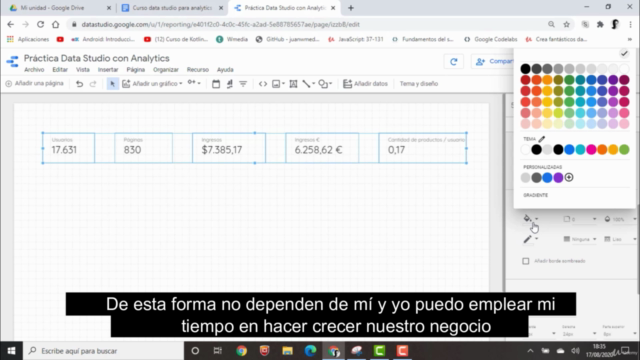Click the Windows search box
640x360 pixels.
104,351
